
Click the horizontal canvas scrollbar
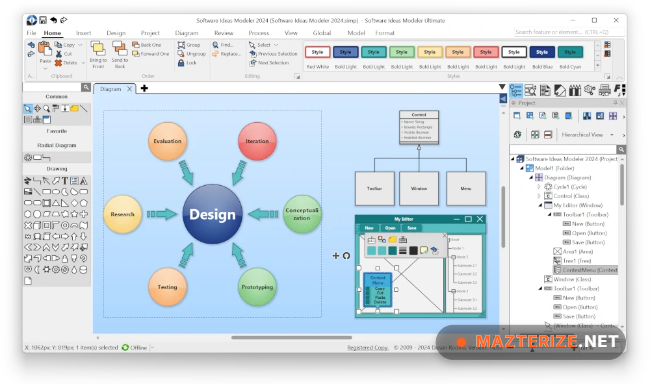(x=291, y=338)
